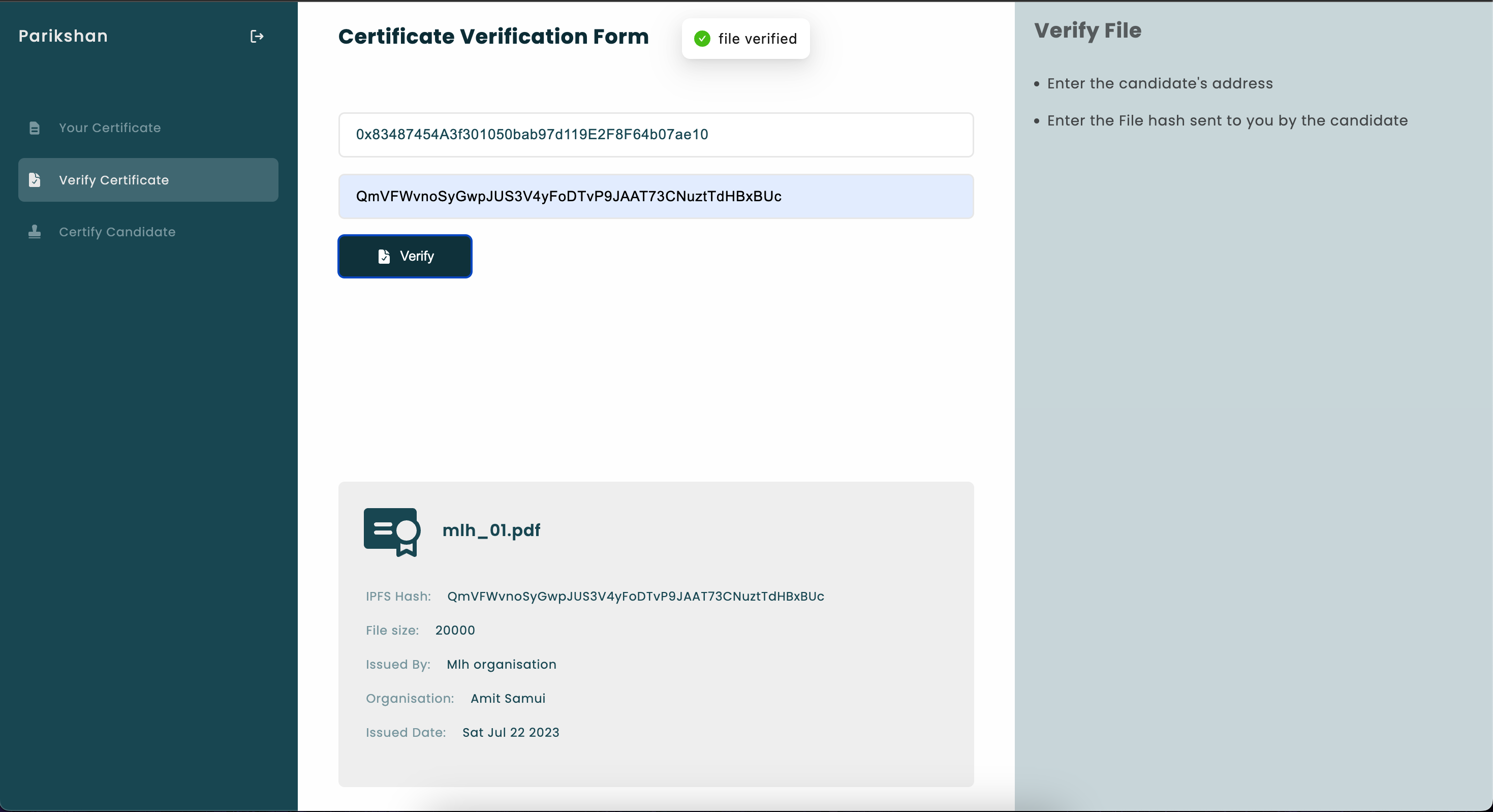Click the Verify File panel heading
This screenshot has width=1493, height=812.
pos(1087,30)
